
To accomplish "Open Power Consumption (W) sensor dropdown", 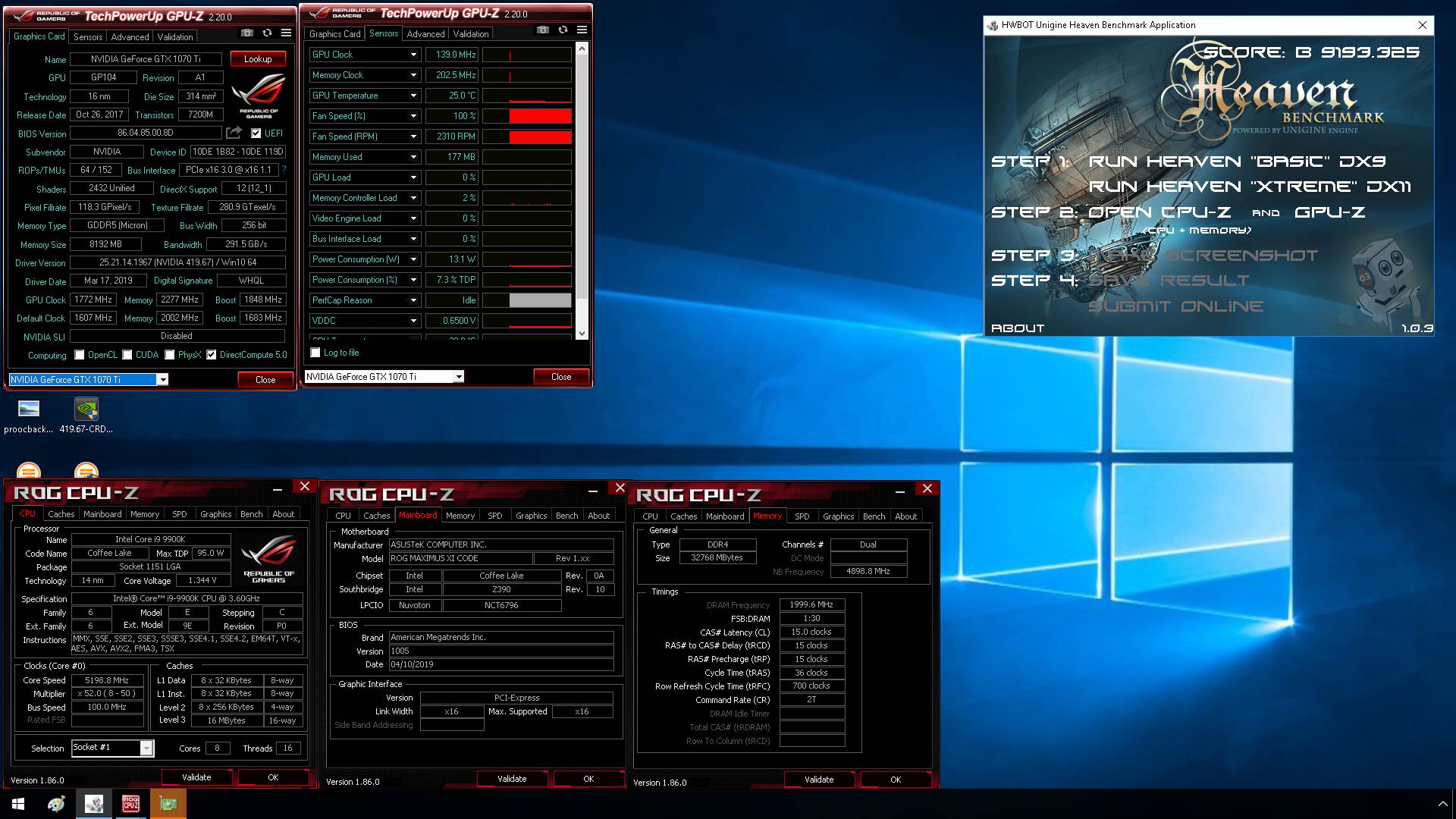I will click(x=413, y=259).
